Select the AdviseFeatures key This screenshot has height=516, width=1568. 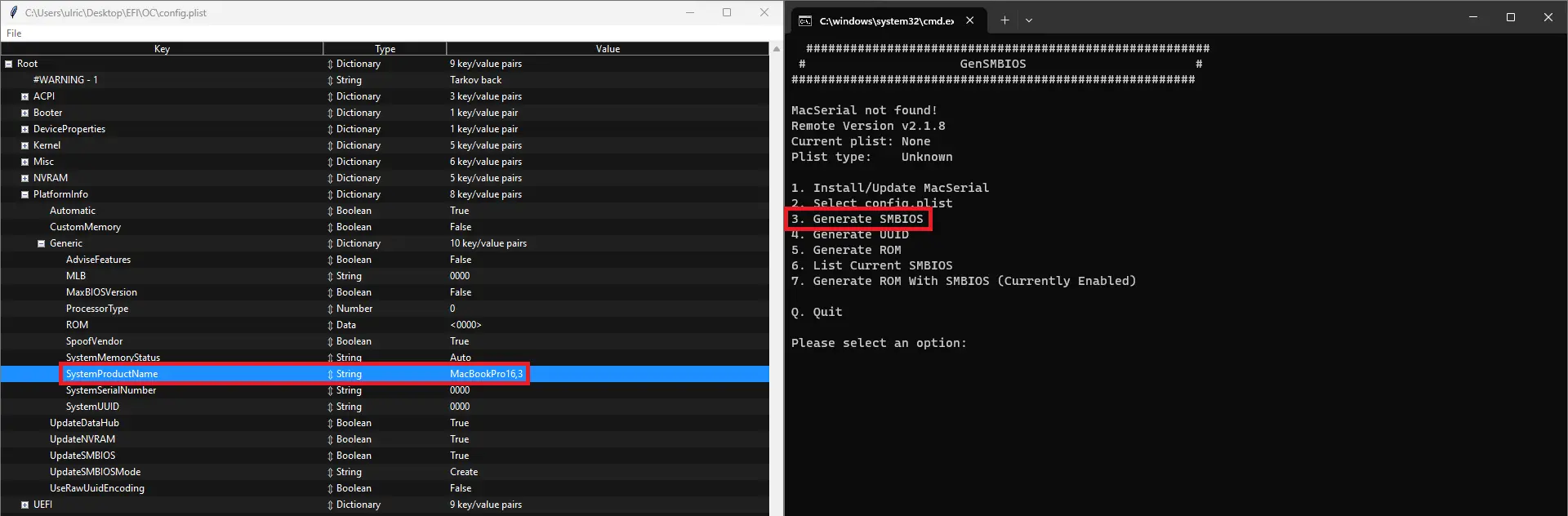98,260
